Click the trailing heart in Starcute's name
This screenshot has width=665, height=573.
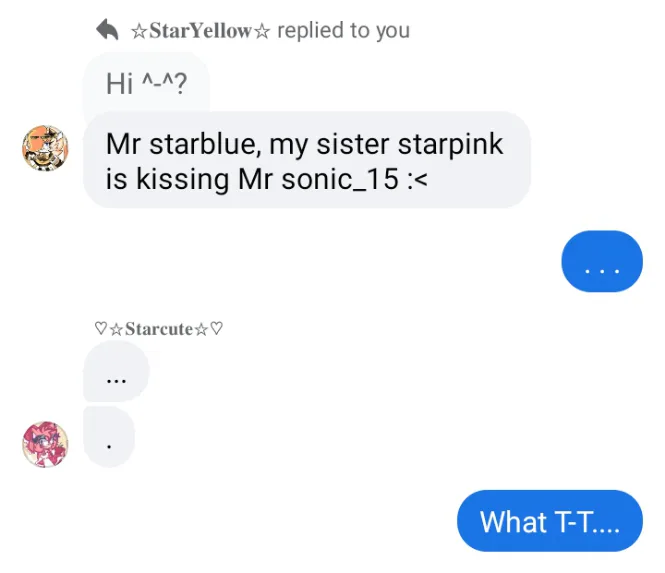coord(216,328)
